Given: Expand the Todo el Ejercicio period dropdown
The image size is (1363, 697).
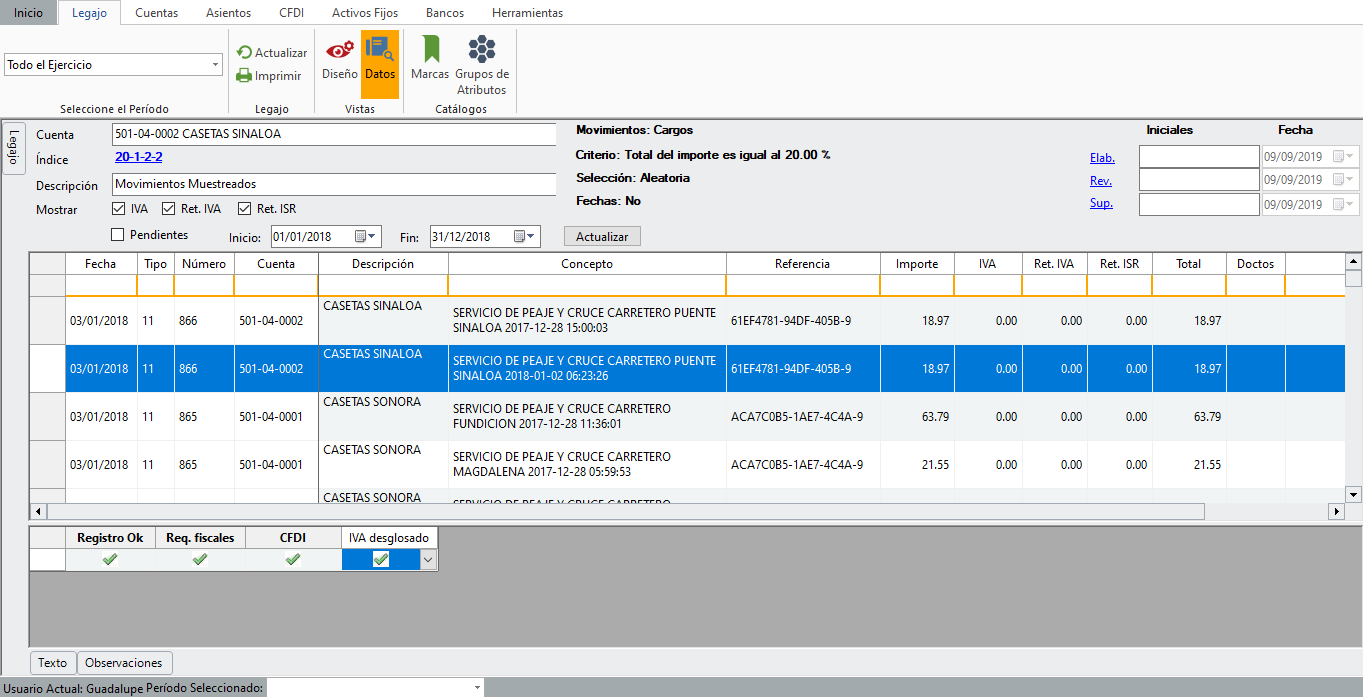Looking at the screenshot, I should (216, 65).
